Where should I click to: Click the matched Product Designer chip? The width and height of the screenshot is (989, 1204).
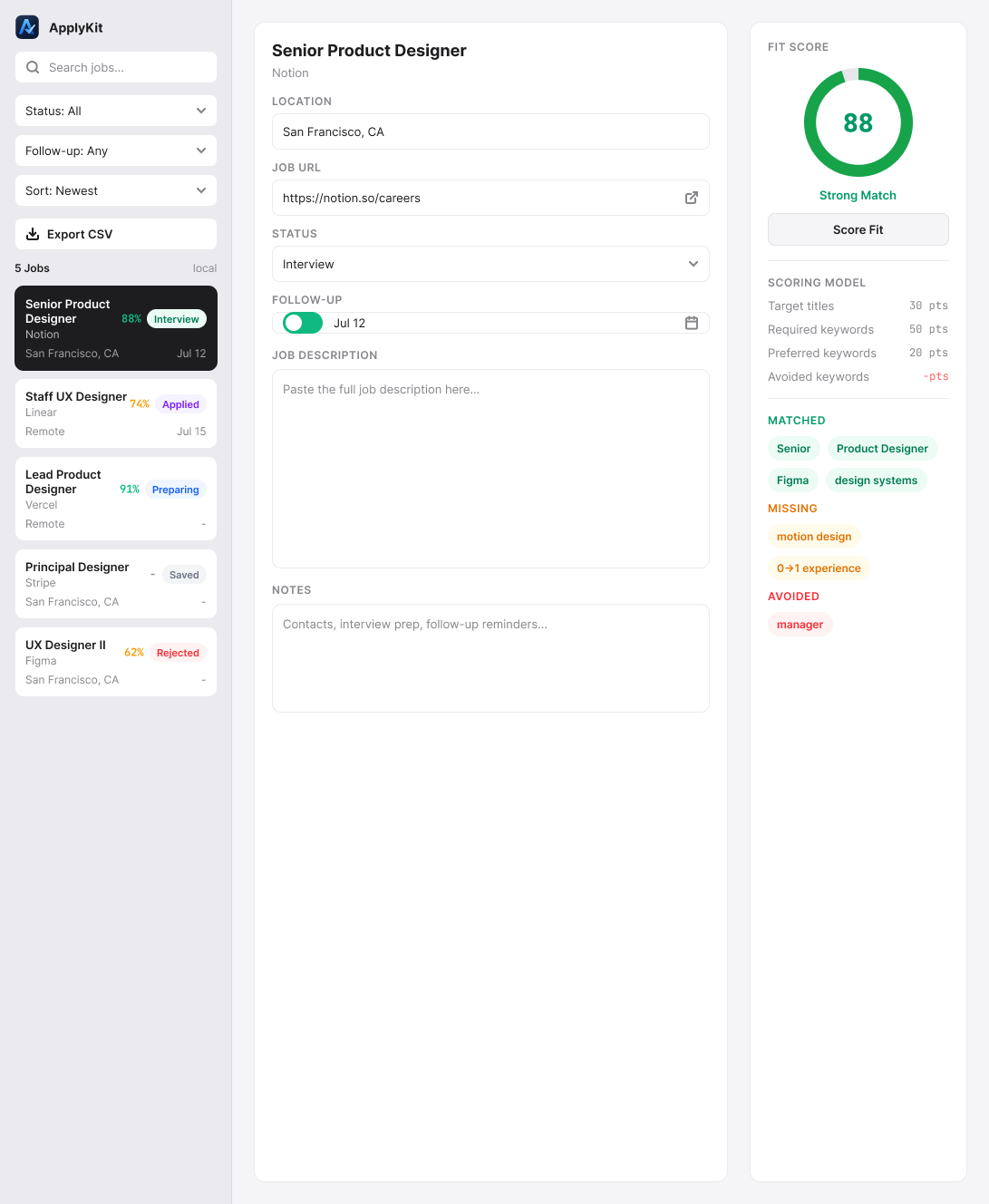tap(882, 449)
